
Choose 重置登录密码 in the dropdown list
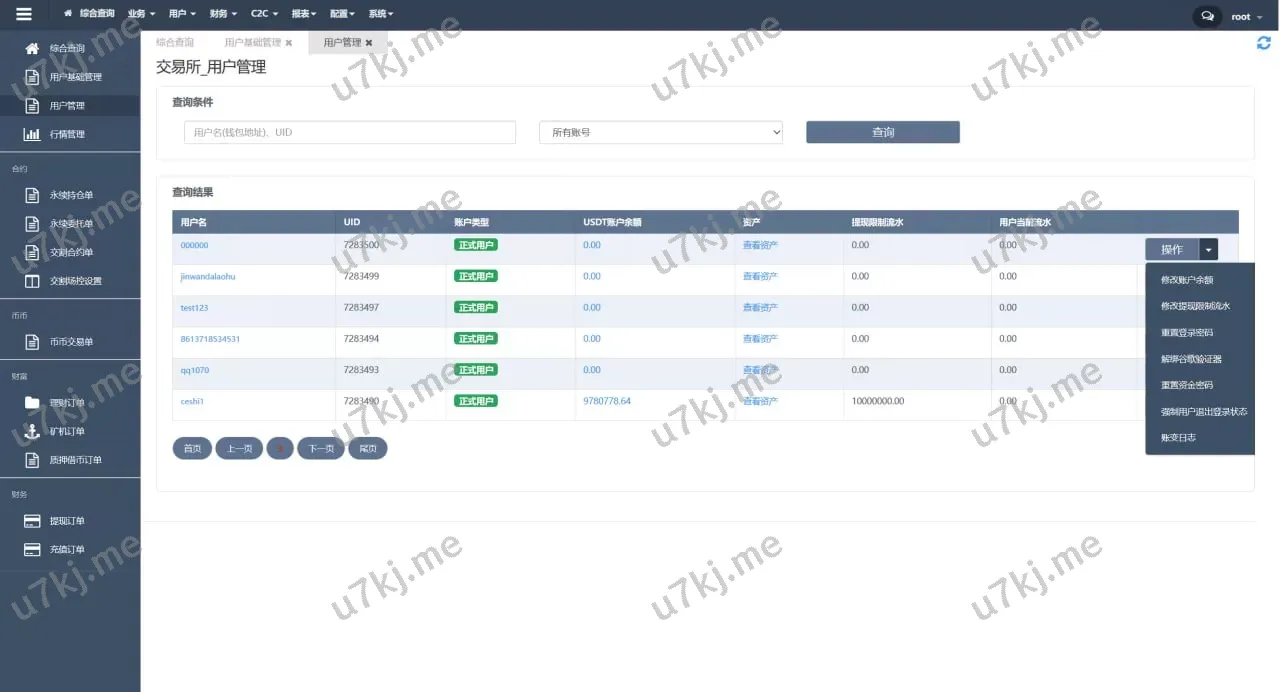tap(1187, 332)
